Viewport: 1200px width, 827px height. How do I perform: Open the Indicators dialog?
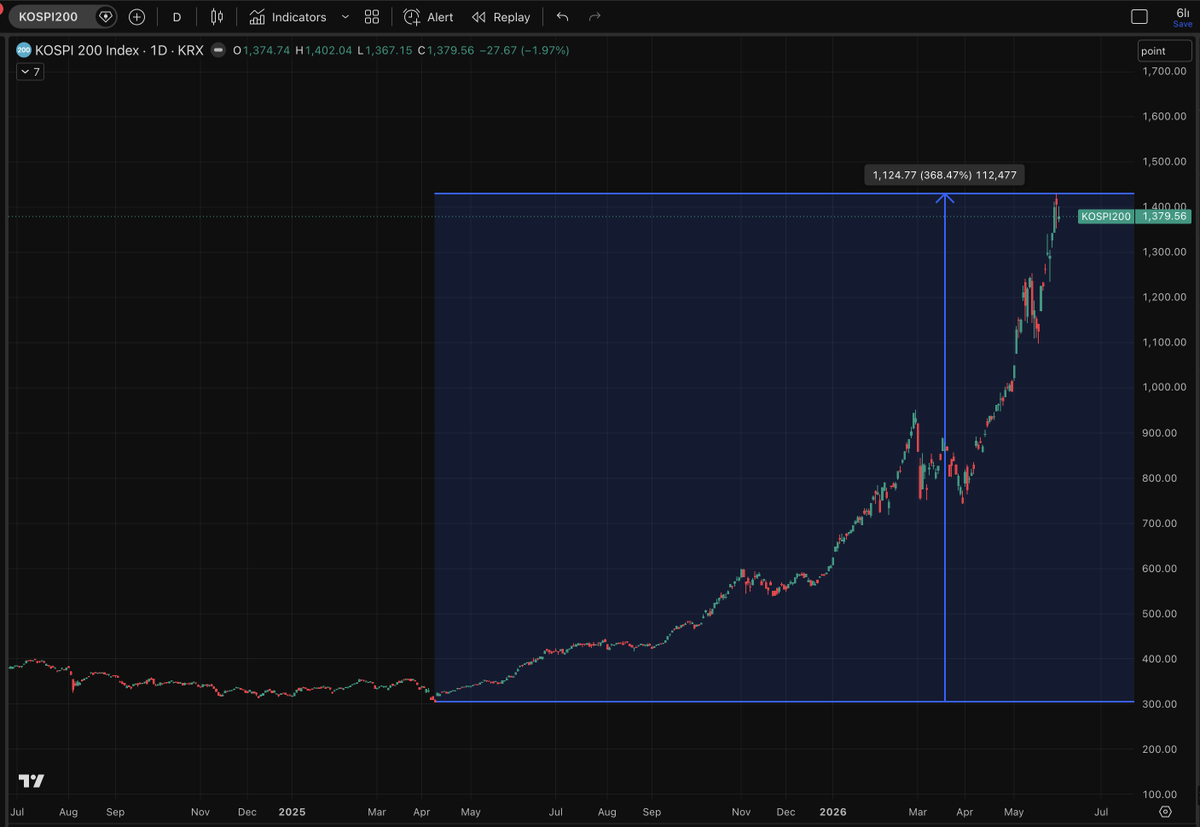pos(288,17)
